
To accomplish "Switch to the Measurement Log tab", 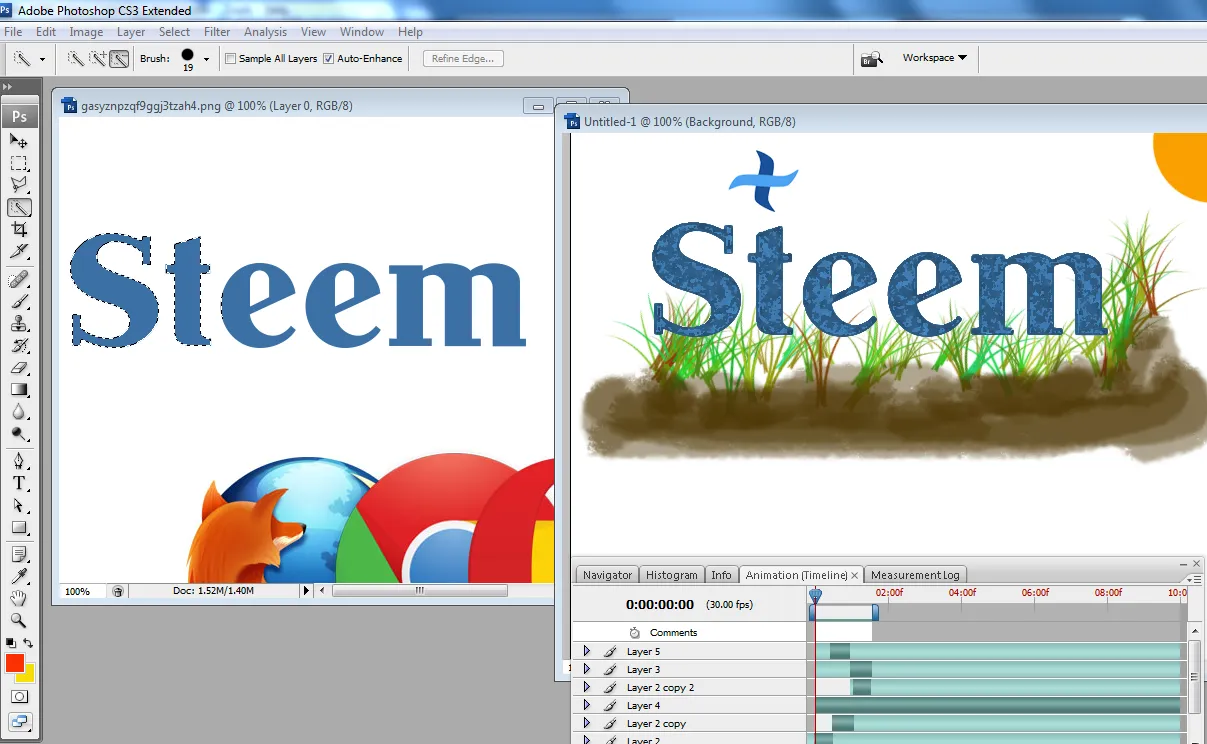I will (915, 575).
